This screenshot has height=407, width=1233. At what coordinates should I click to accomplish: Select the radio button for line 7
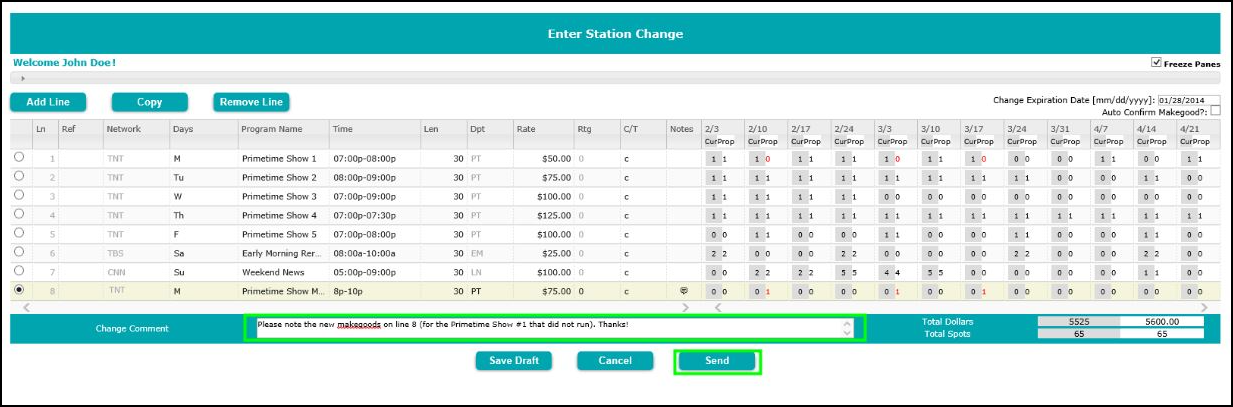point(19,271)
